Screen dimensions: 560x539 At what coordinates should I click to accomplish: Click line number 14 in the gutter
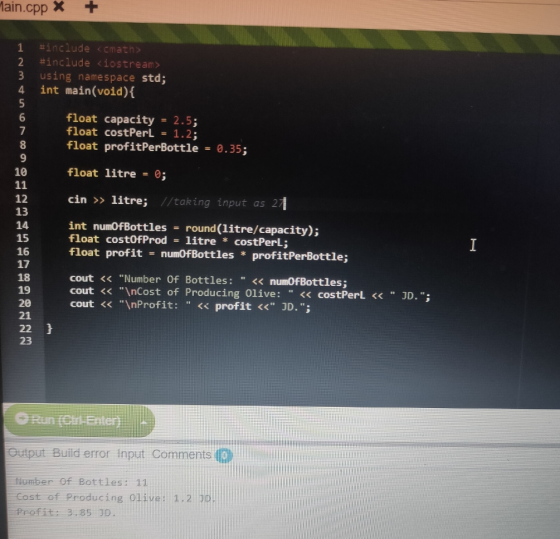tap(22, 225)
